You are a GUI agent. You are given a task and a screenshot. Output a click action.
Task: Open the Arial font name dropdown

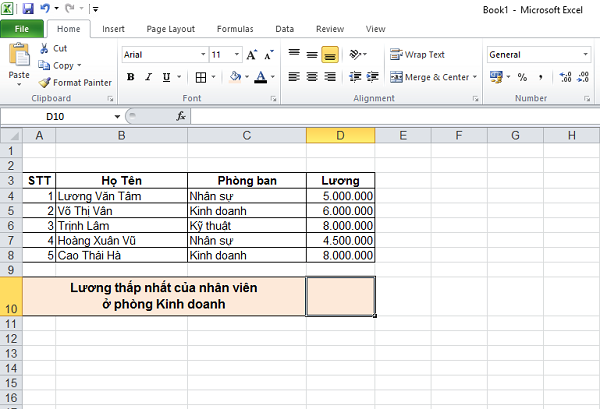[203, 54]
